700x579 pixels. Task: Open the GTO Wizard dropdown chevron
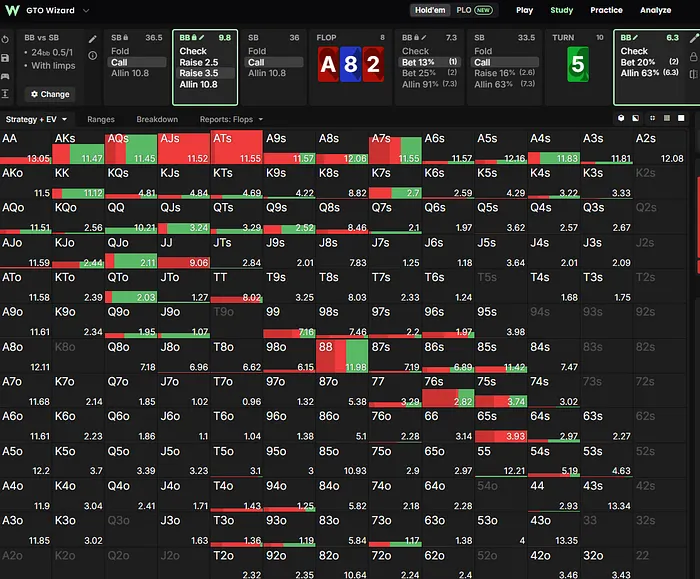(x=86, y=10)
